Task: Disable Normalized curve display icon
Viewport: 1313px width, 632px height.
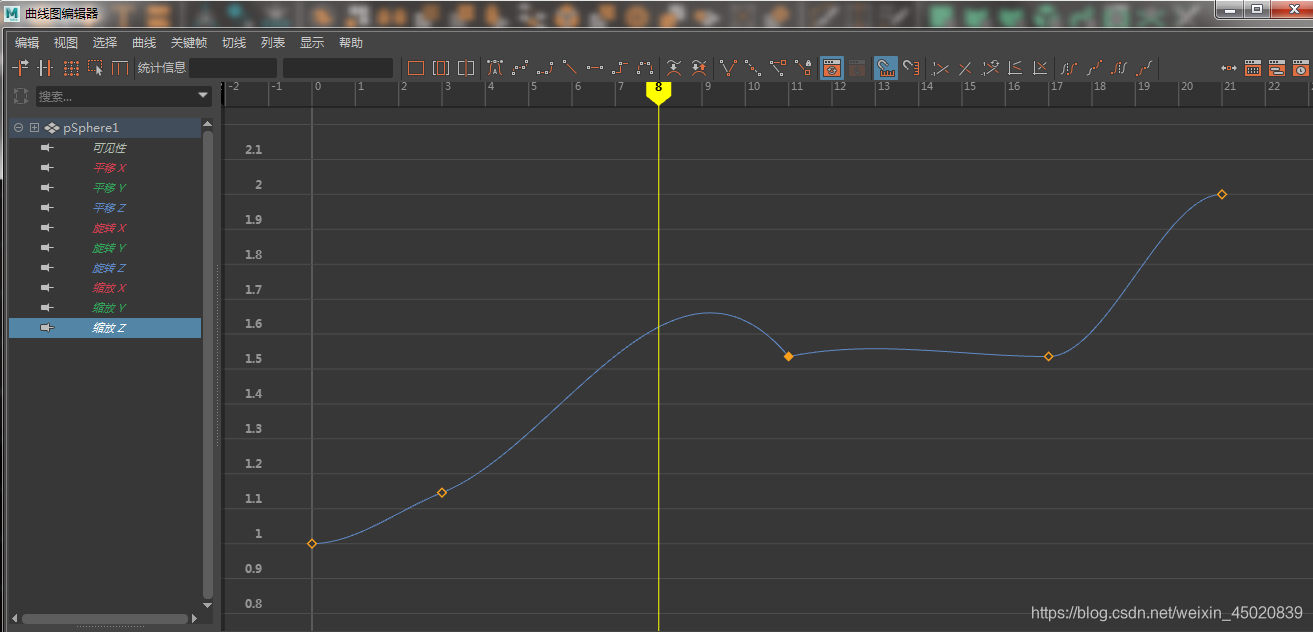Action: (x=965, y=68)
